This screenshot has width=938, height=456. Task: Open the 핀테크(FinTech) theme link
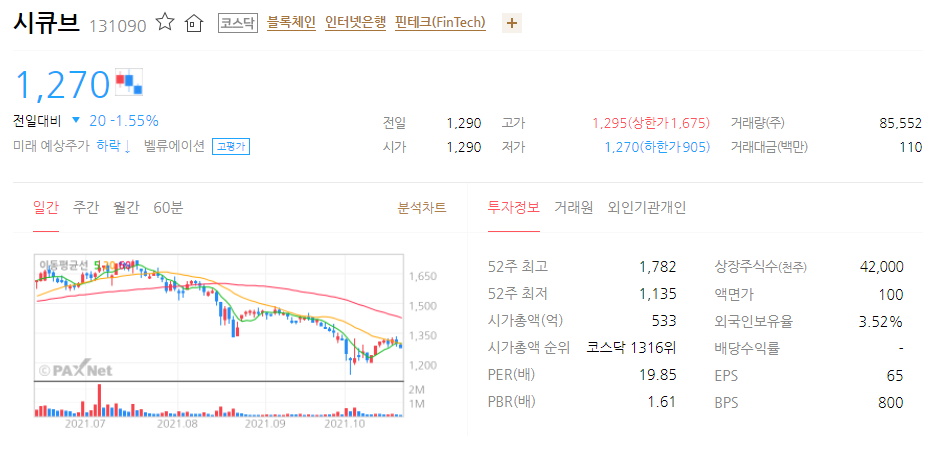tap(440, 23)
